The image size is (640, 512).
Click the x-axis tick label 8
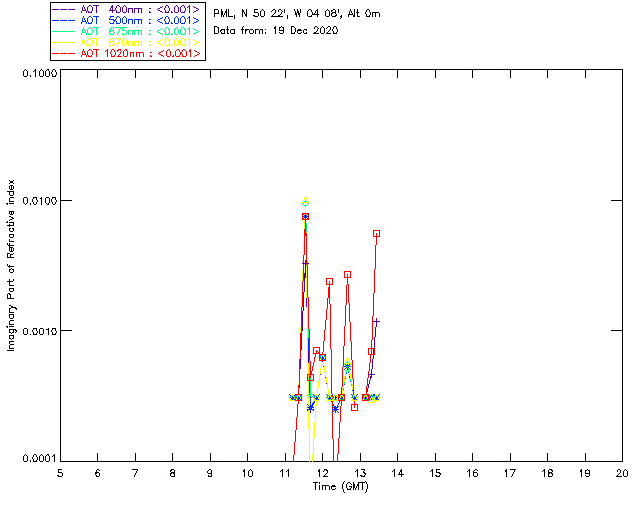click(x=173, y=474)
